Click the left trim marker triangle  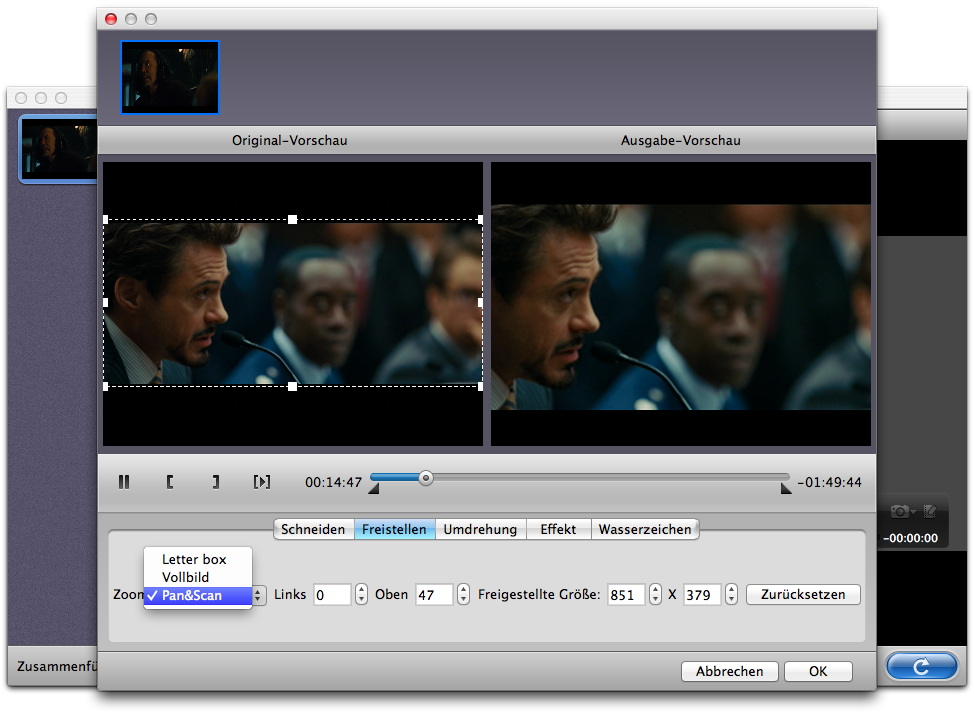(374, 489)
